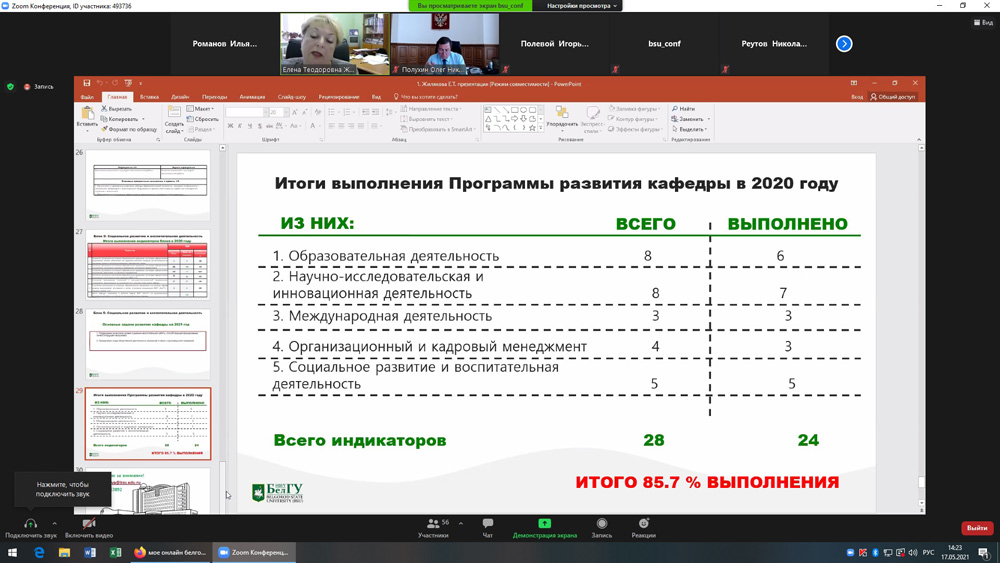Click Join Audio headphone icon in Zoom
Image resolution: width=1000 pixels, height=563 pixels.
point(30,524)
